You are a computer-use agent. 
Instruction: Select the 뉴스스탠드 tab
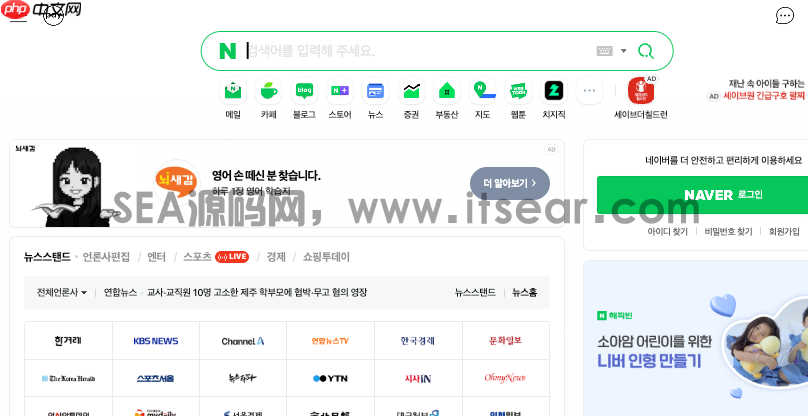tap(47, 257)
